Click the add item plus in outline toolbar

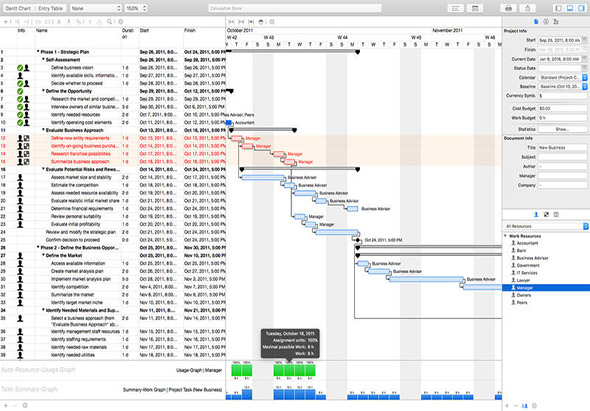[5, 22]
